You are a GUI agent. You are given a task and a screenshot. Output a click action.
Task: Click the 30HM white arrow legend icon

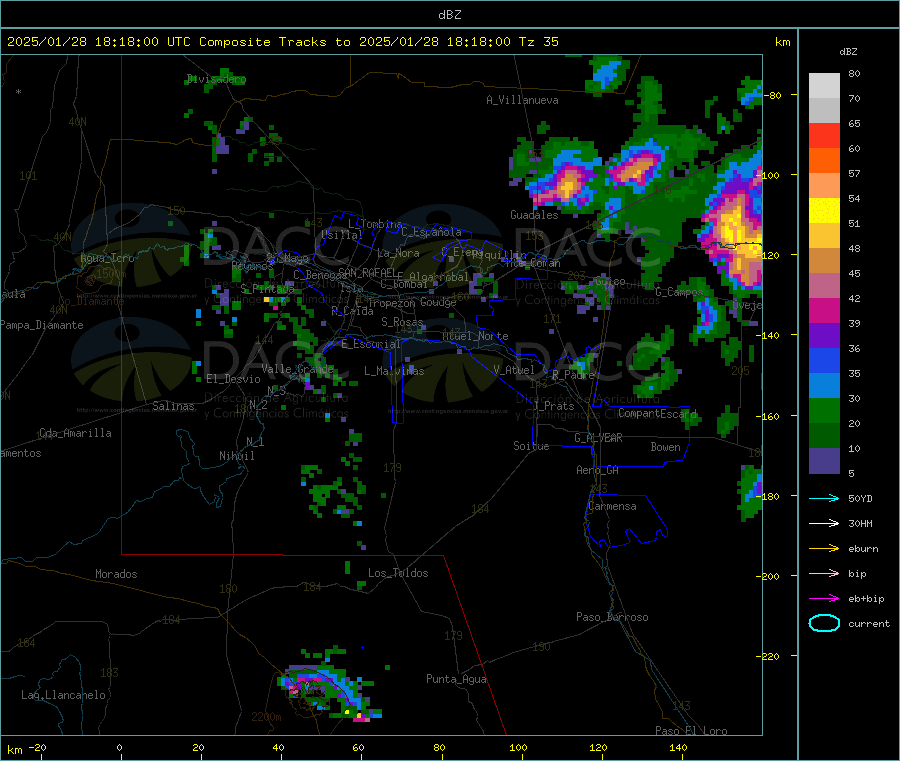click(824, 523)
